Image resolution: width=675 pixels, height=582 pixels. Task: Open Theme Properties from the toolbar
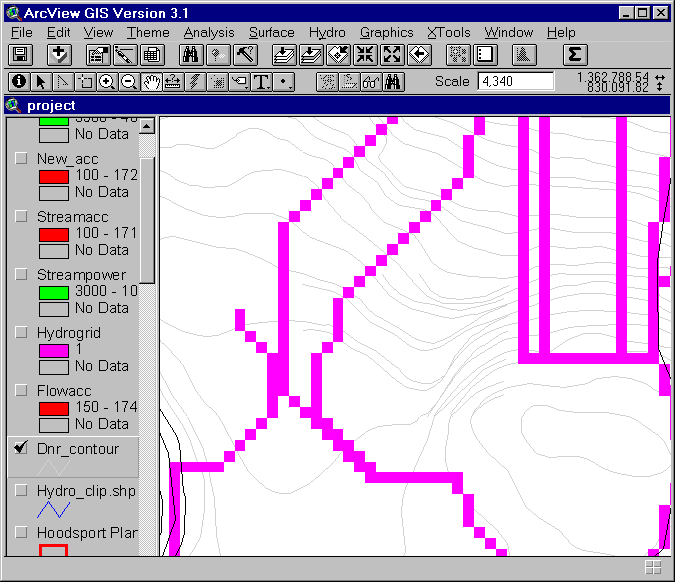[x=98, y=55]
